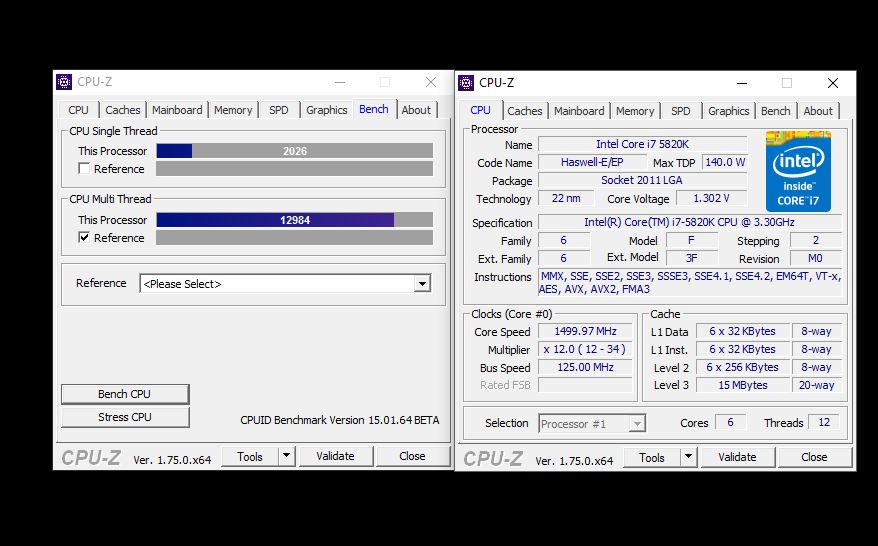
Task: Click Tools button in right window
Action: tap(652, 458)
